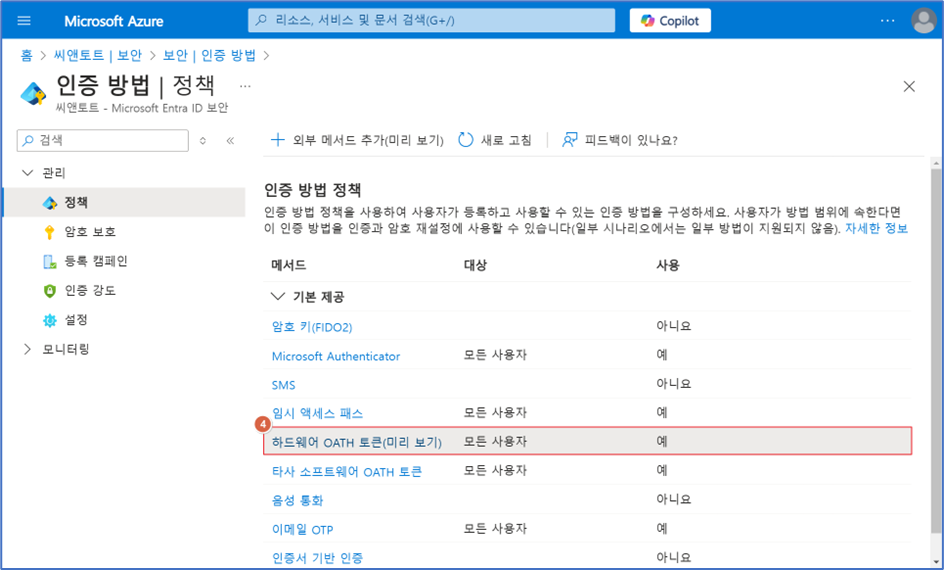Click the 암호 보호 key icon
The height and width of the screenshot is (570, 944).
(x=49, y=232)
